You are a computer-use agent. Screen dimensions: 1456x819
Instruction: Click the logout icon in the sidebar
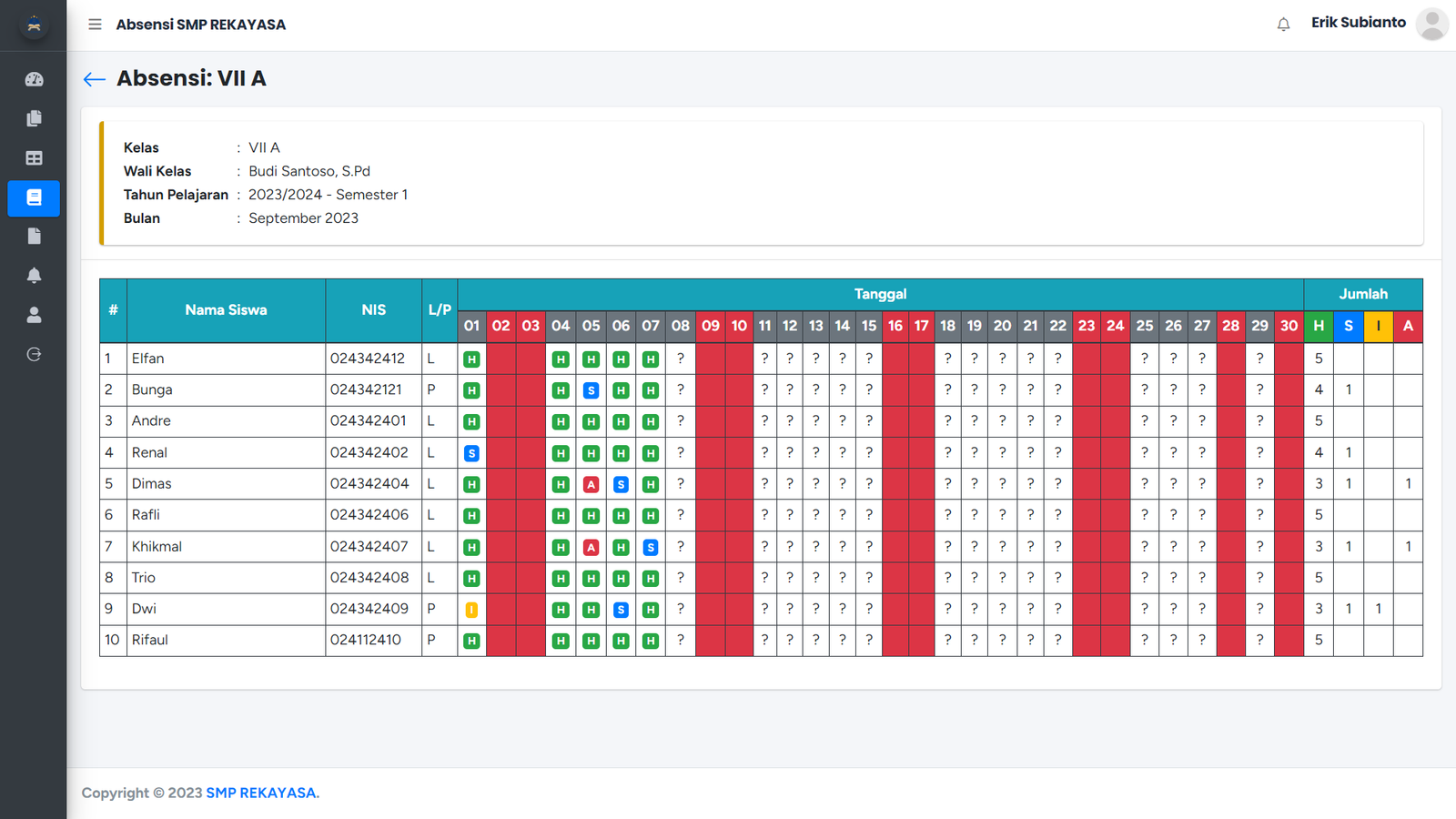[x=34, y=354]
